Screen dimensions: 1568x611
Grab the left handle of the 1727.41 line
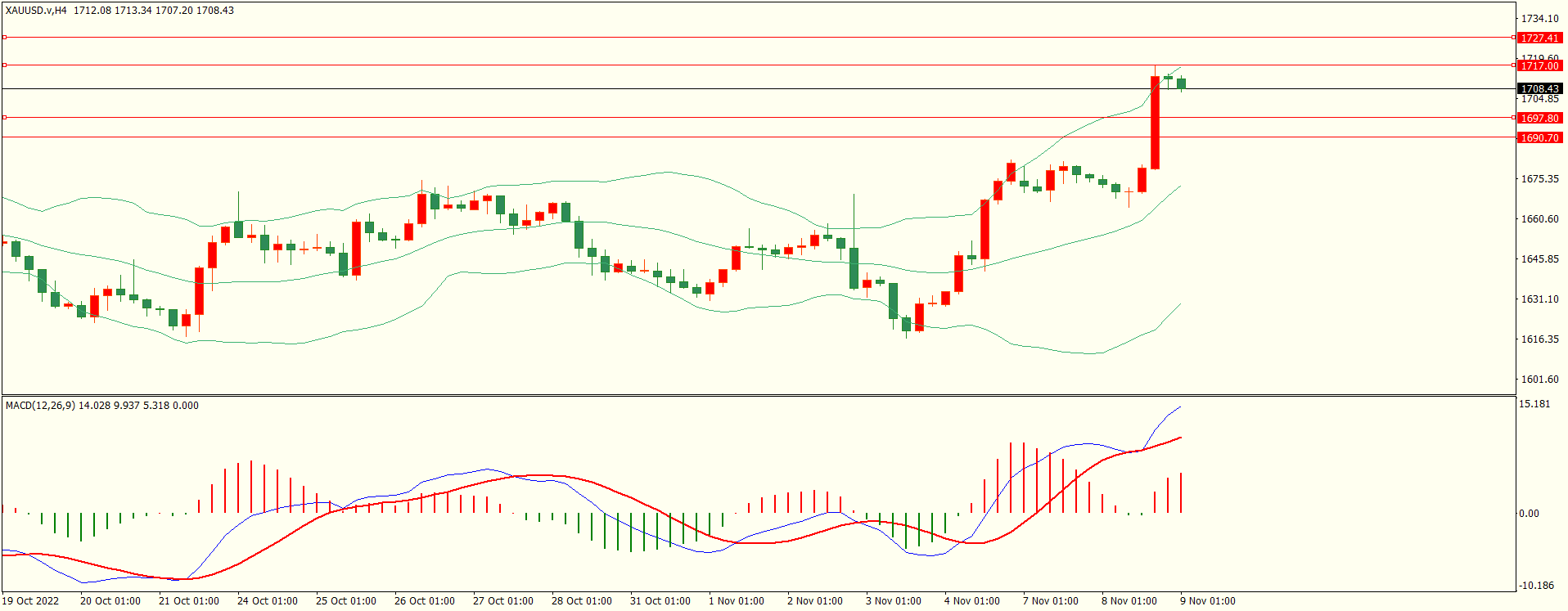coord(4,38)
